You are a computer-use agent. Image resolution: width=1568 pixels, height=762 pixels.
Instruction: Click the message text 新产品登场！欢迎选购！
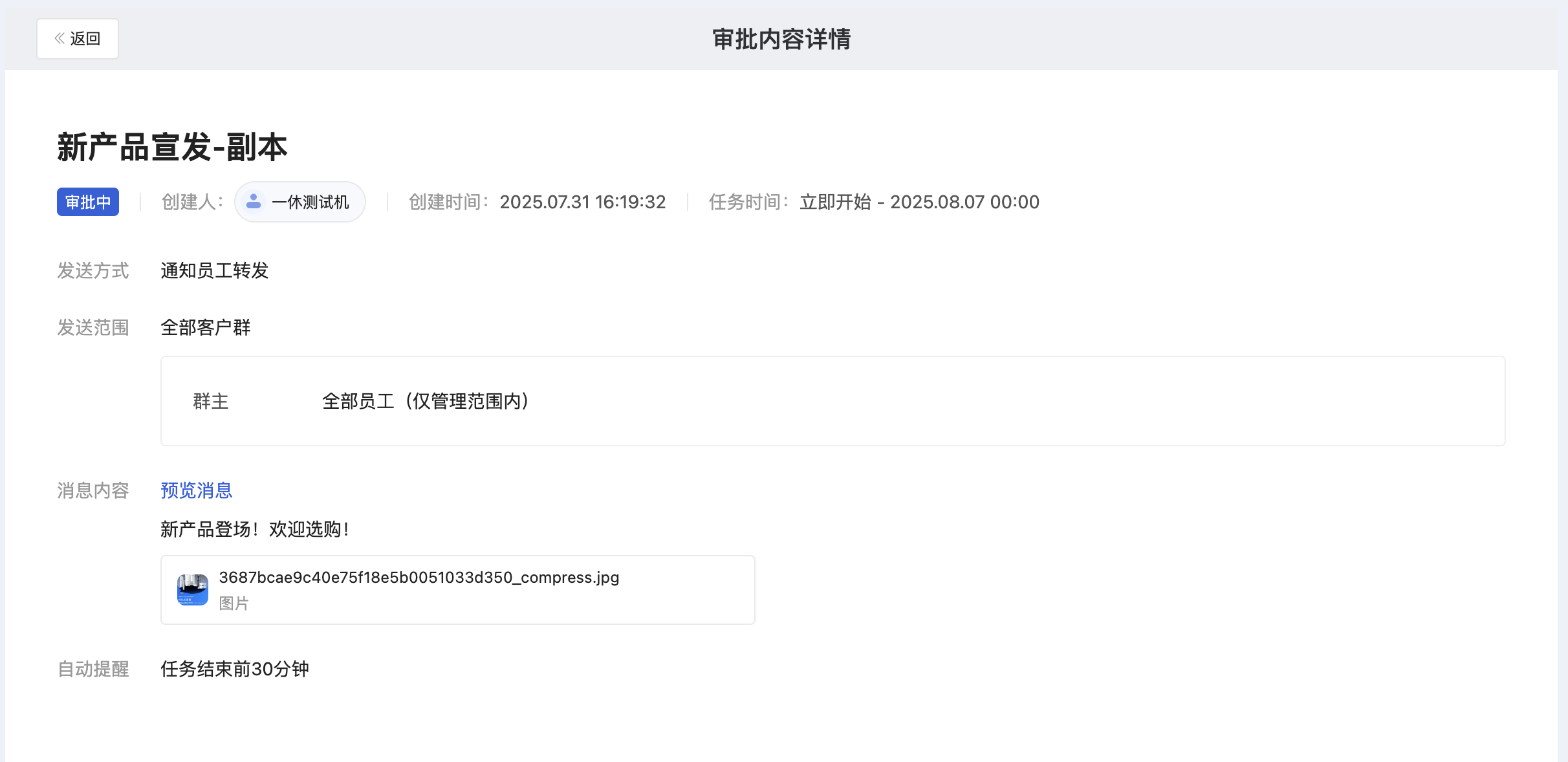(x=256, y=529)
